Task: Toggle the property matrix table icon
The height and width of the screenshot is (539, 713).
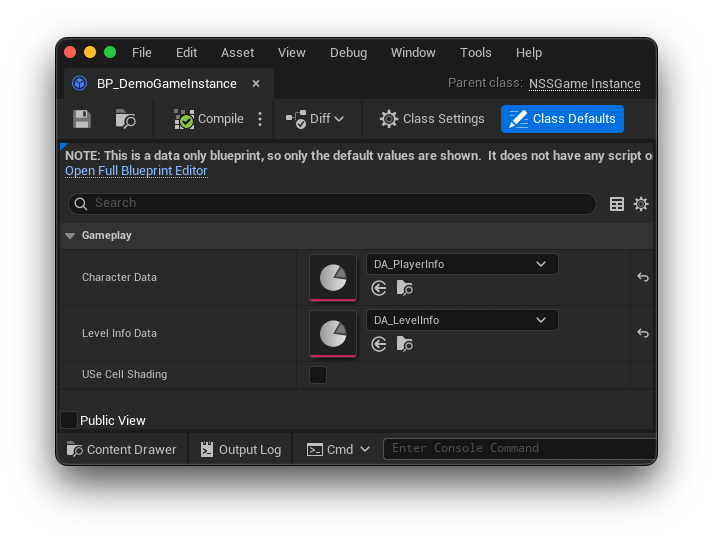Action: click(617, 204)
